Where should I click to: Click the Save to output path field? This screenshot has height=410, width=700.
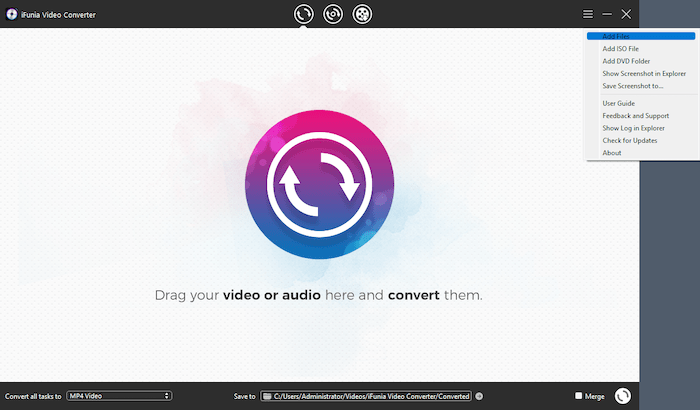(370, 396)
